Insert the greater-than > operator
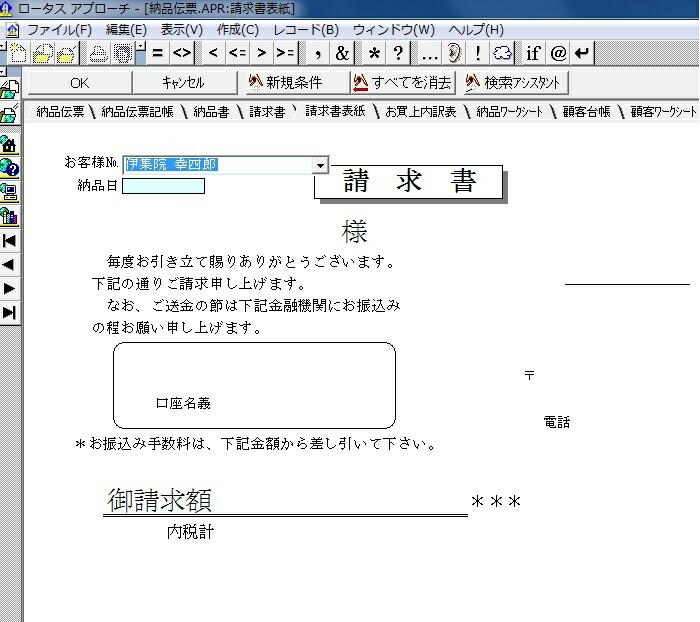 click(261, 53)
